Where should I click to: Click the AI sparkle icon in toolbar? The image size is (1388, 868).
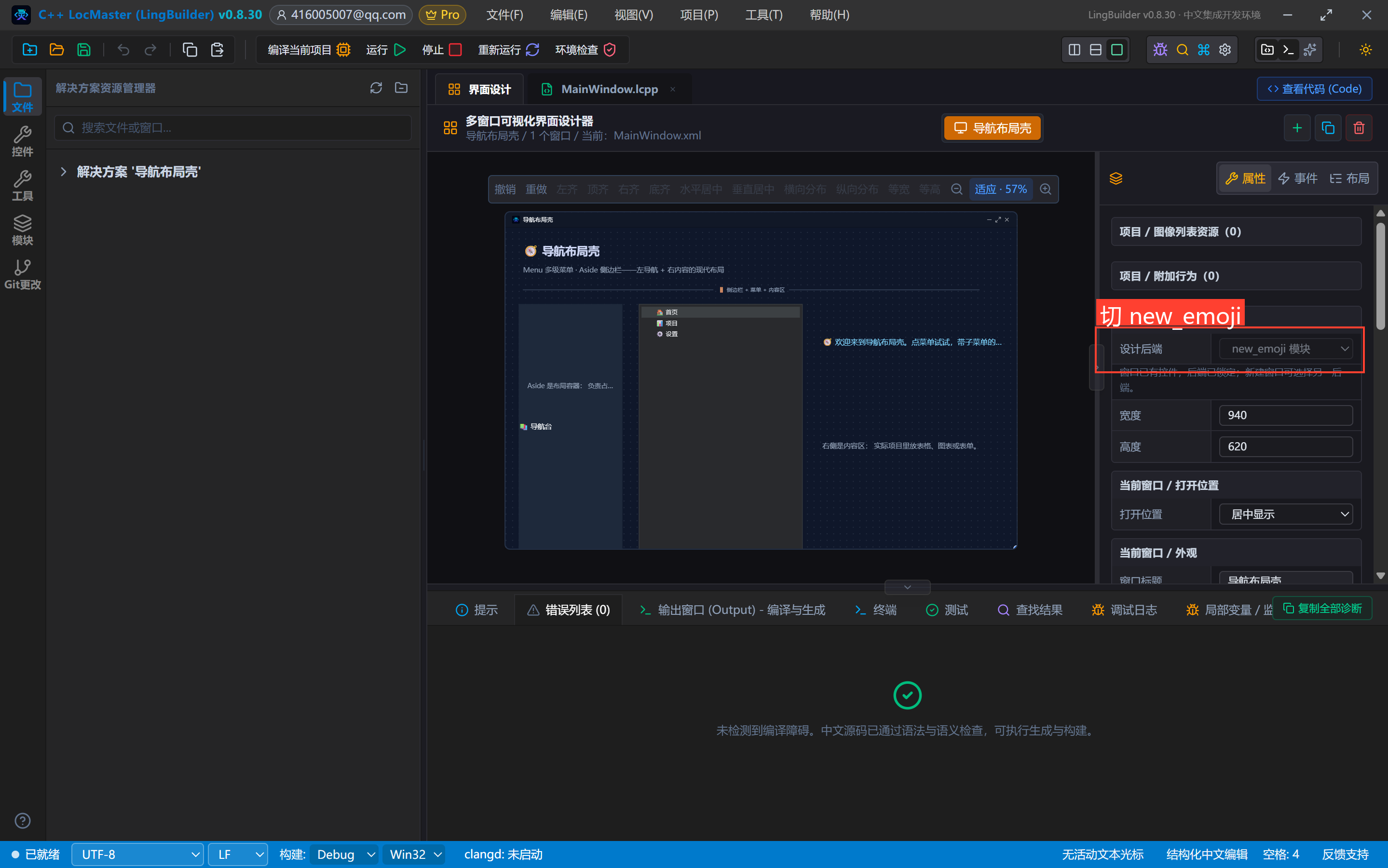pos(1309,50)
